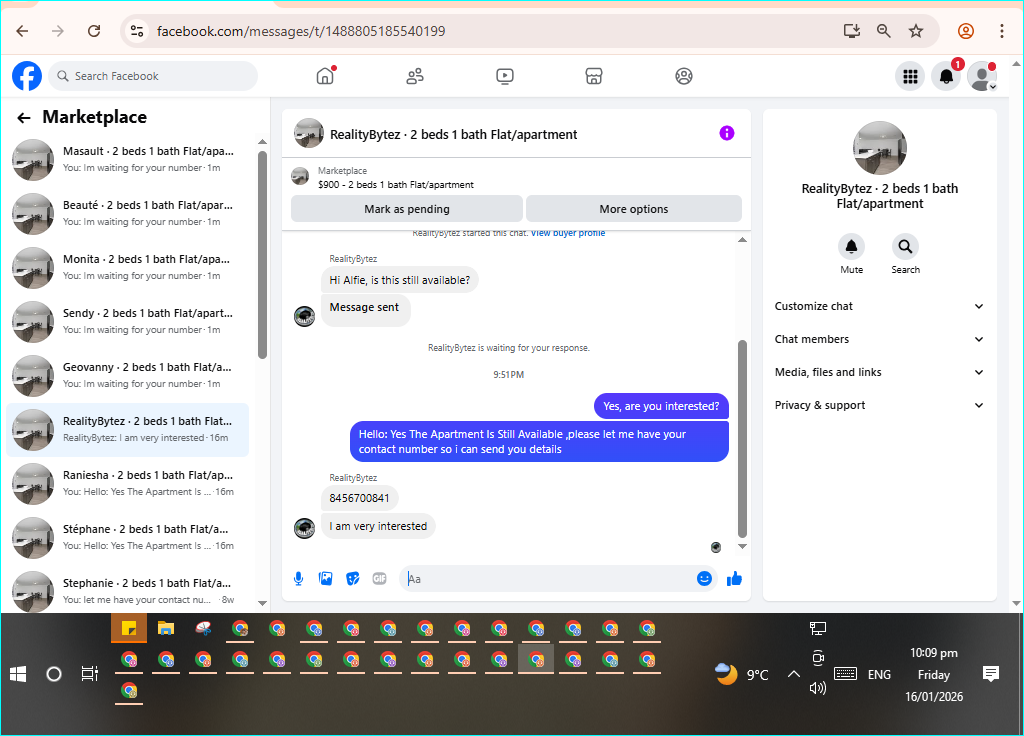This screenshot has height=736, width=1024.
Task: Click the 'Yes, are you interested?' message
Action: pyautogui.click(x=661, y=406)
